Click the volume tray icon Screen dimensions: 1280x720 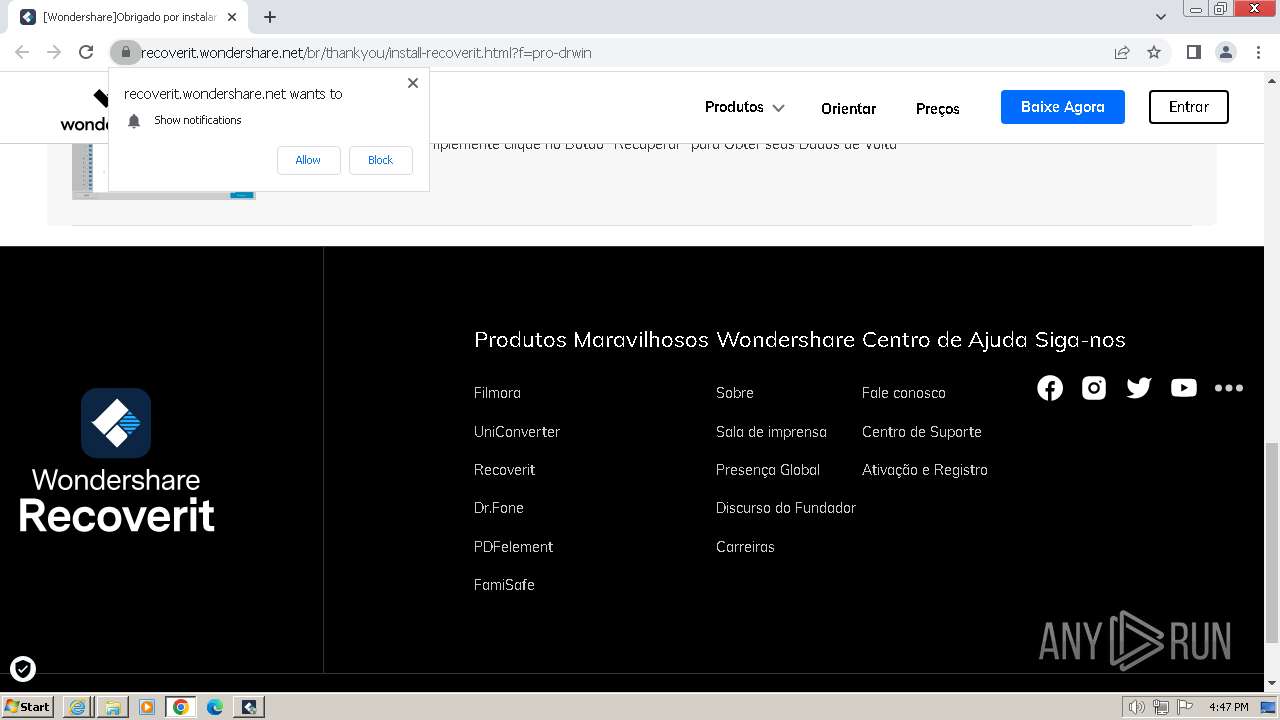tap(1136, 707)
